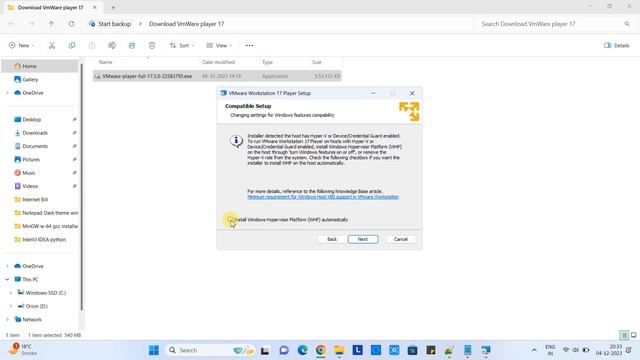640x360 pixels.
Task: Toggle the Details pane button
Action: coord(617,45)
